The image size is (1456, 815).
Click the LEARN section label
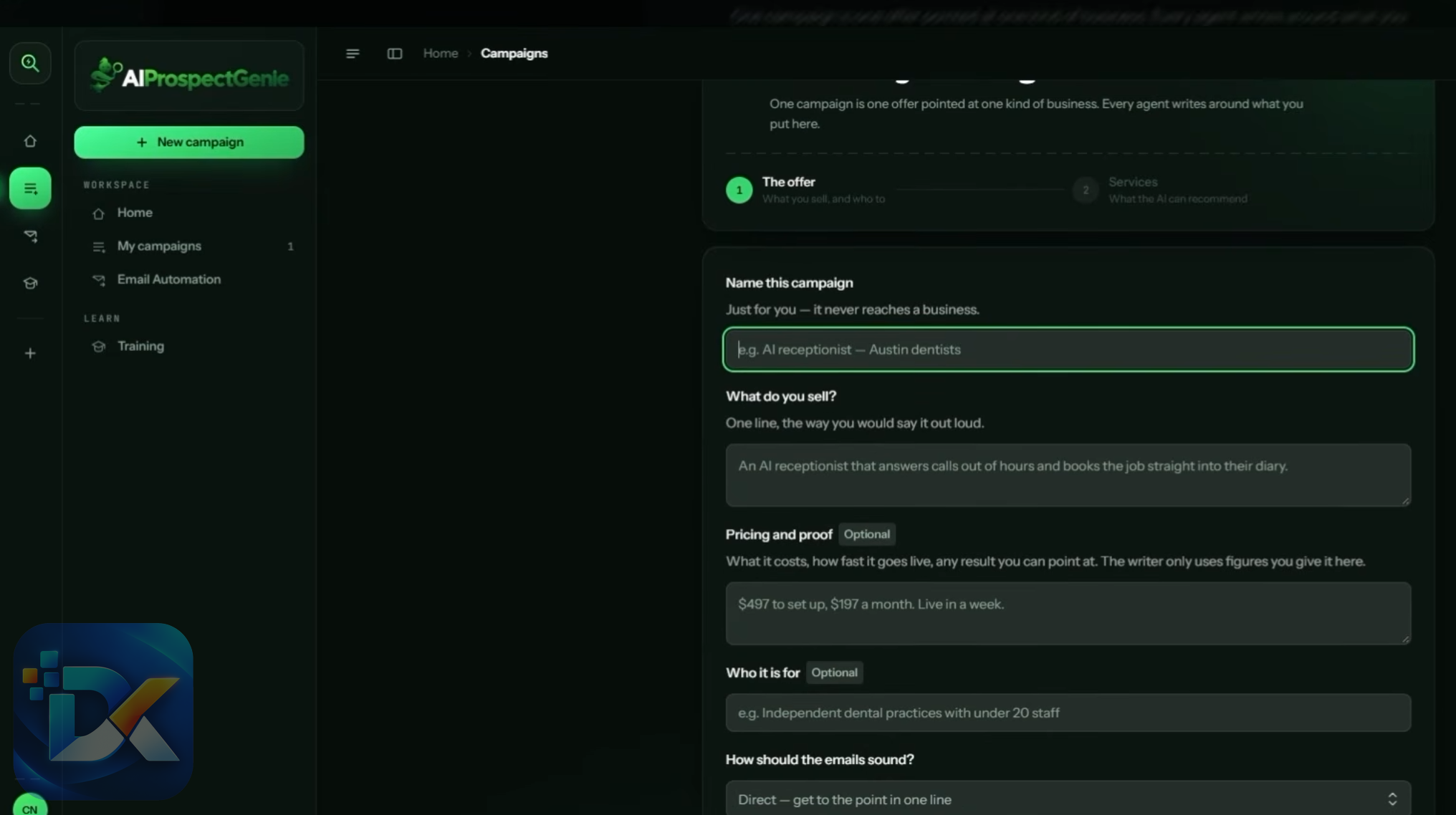point(102,319)
